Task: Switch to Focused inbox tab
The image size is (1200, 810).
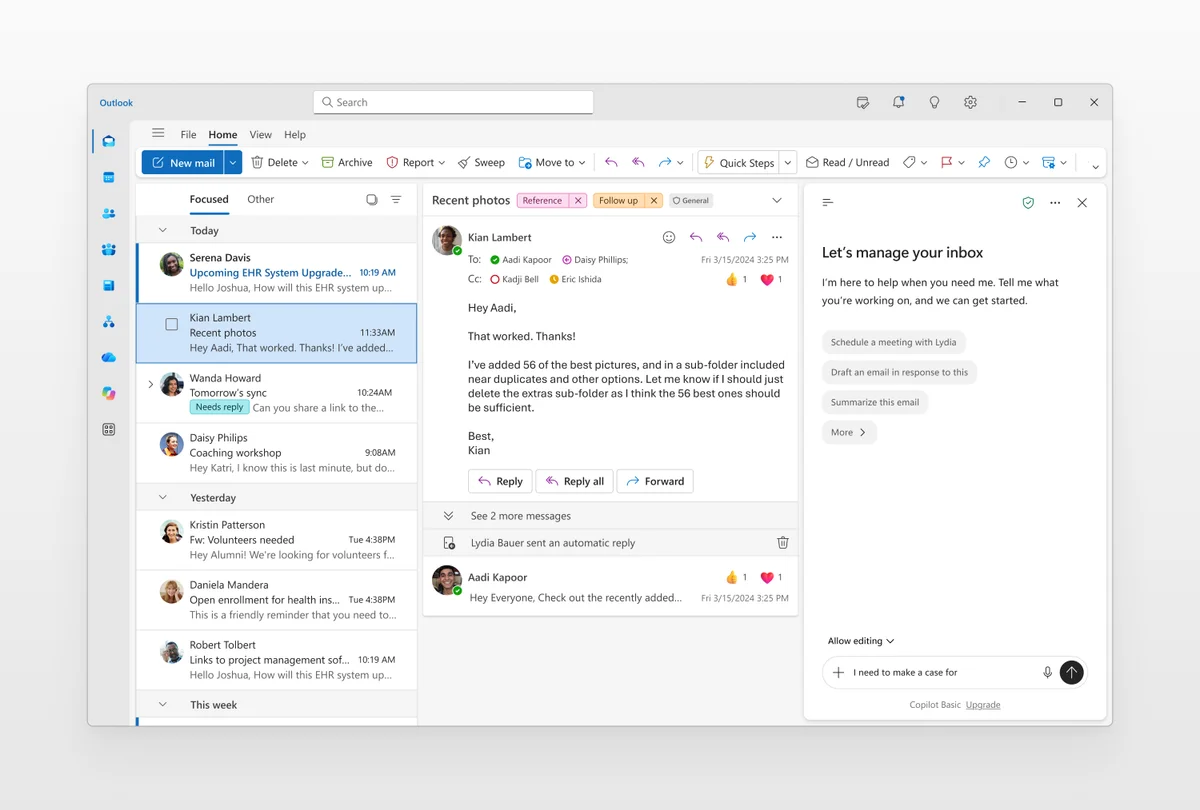Action: tap(209, 199)
